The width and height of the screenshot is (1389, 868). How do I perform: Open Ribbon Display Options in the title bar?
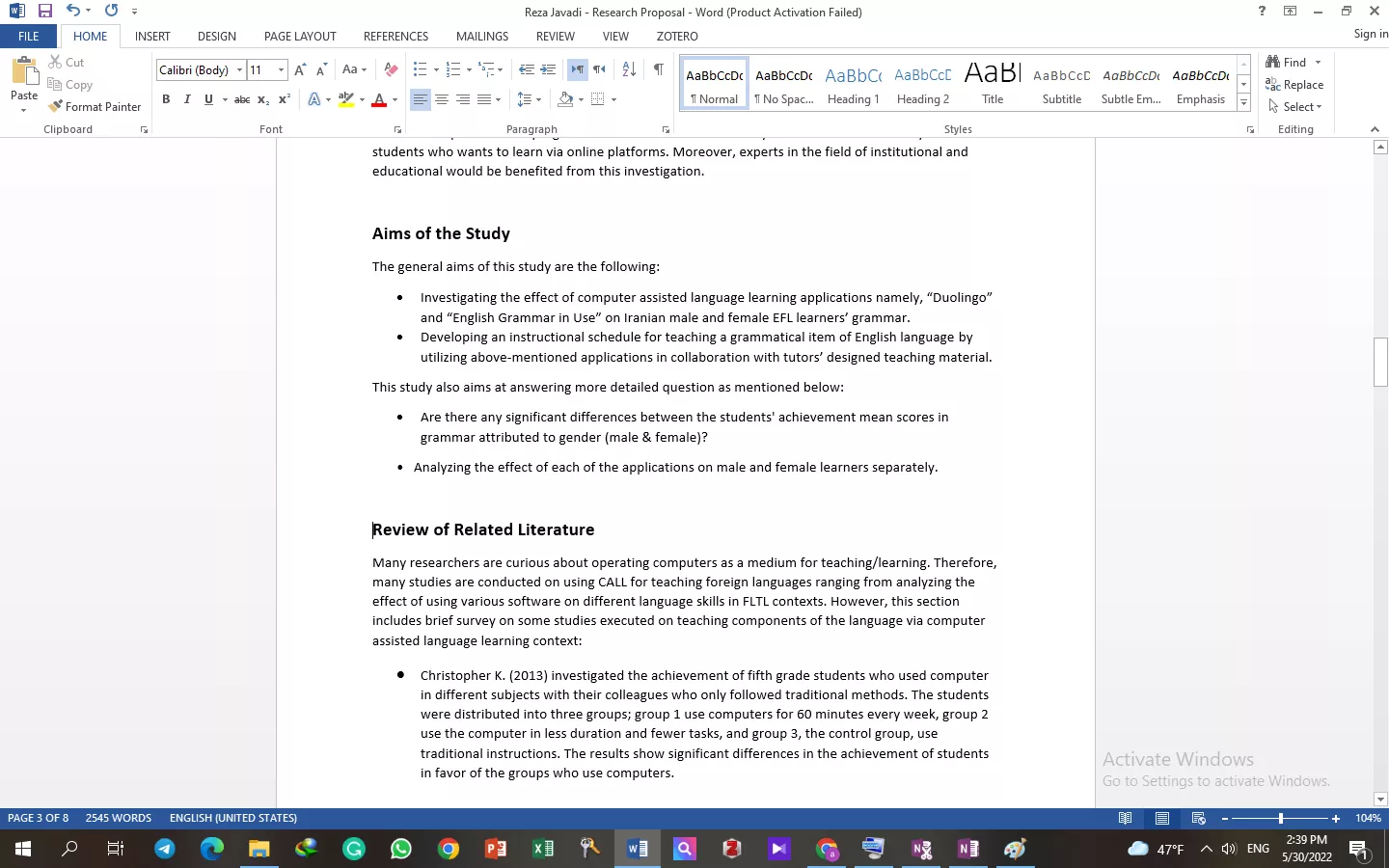tap(1290, 11)
